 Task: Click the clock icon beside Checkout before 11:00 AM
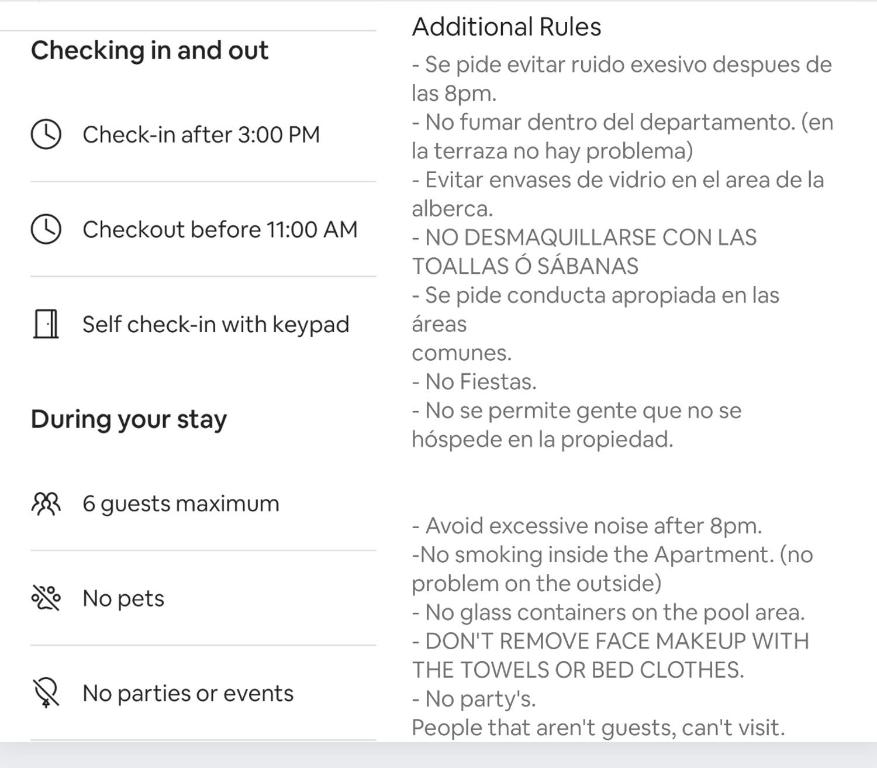[46, 229]
